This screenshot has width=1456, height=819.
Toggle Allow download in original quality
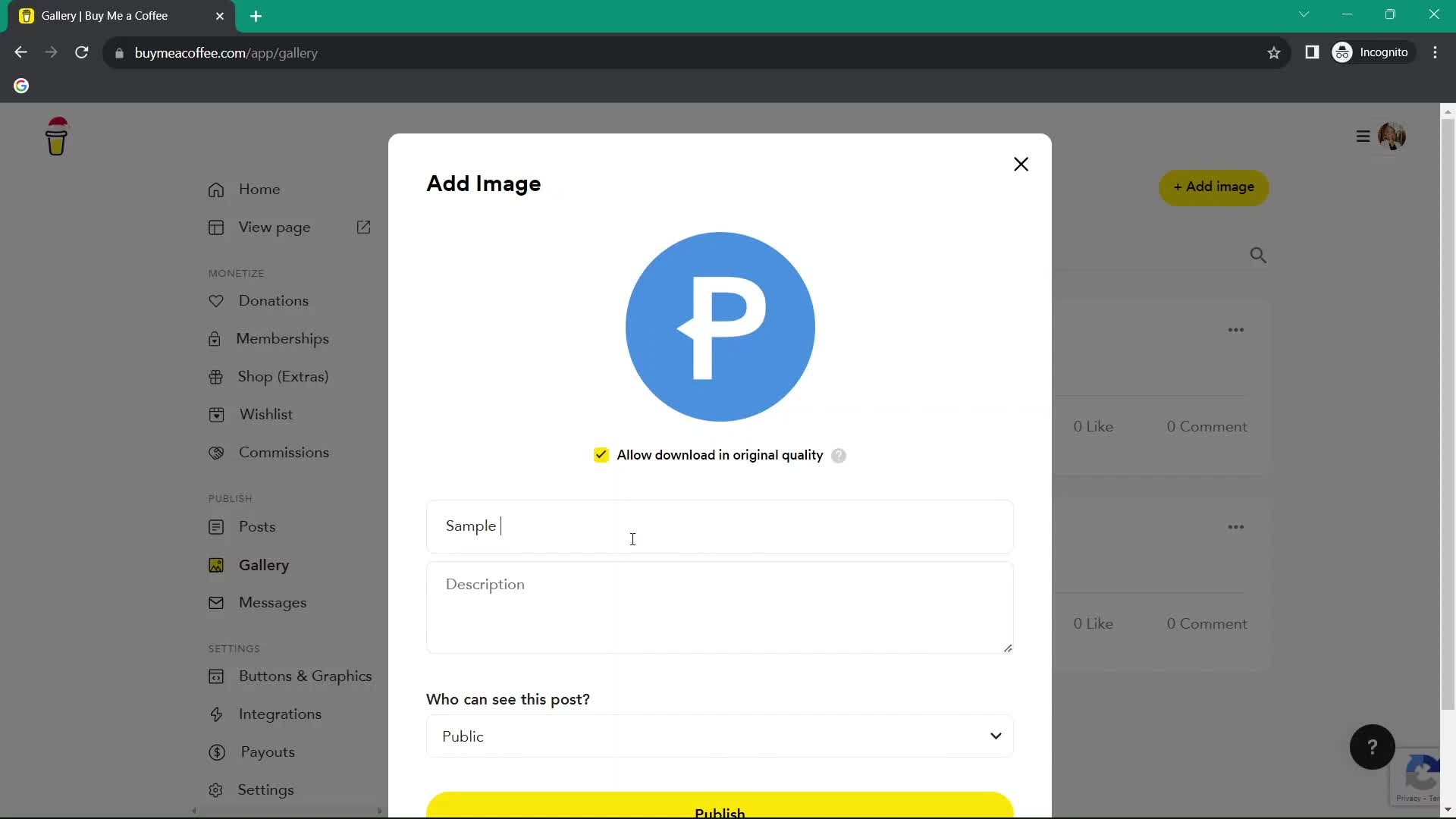(x=600, y=454)
